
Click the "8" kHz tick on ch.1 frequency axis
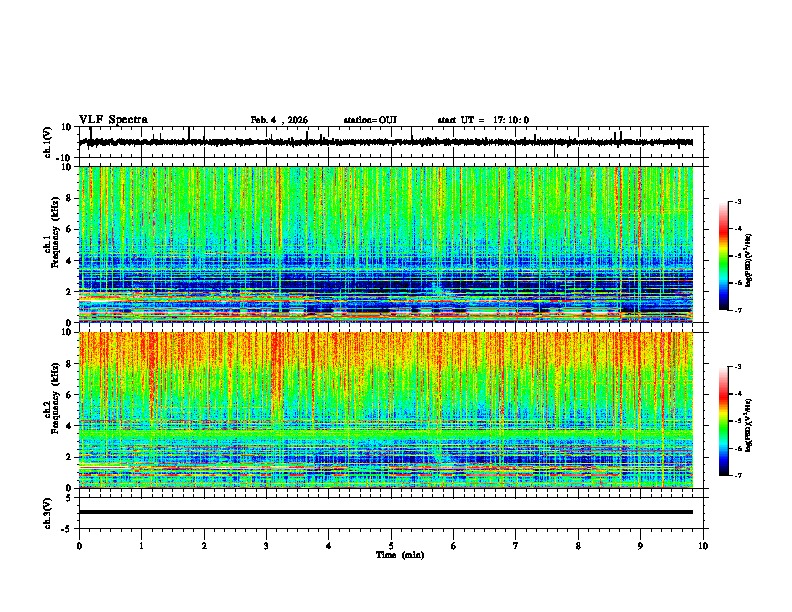pyautogui.click(x=69, y=198)
